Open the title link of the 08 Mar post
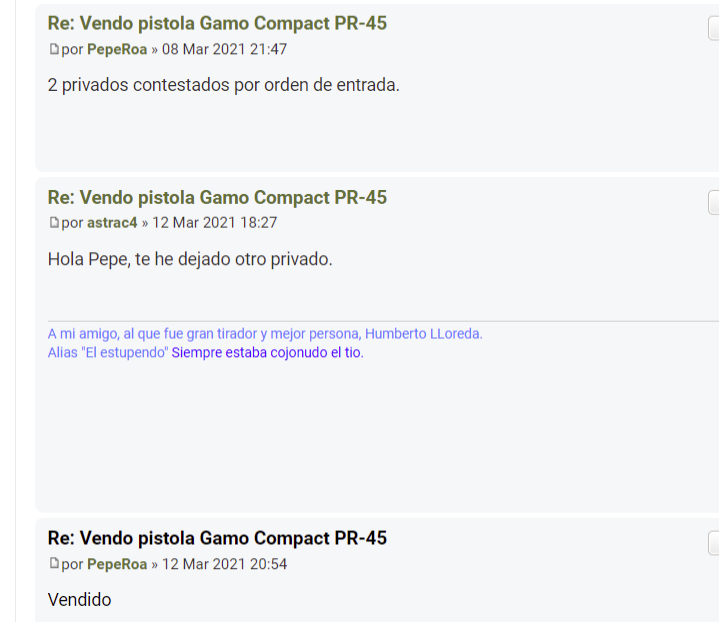This screenshot has width=719, height=622. point(217,23)
